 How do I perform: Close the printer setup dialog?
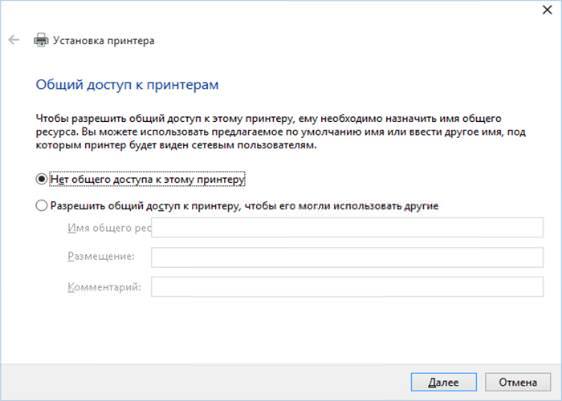(x=547, y=10)
